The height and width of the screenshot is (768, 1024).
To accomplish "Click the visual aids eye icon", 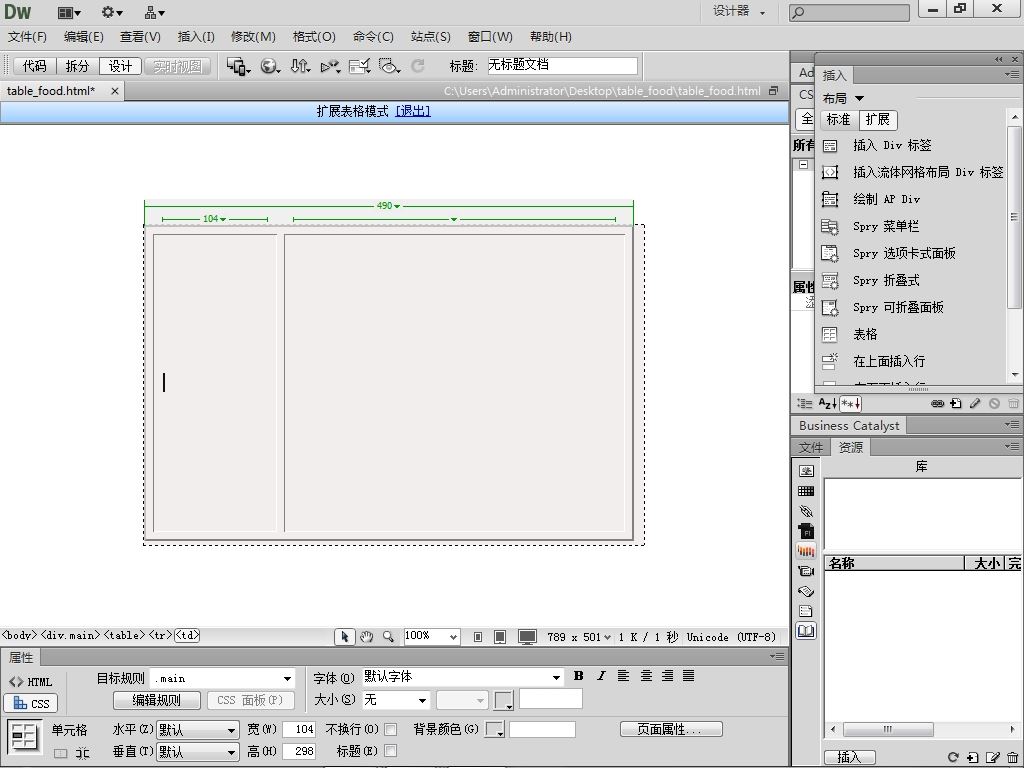I will [389, 66].
